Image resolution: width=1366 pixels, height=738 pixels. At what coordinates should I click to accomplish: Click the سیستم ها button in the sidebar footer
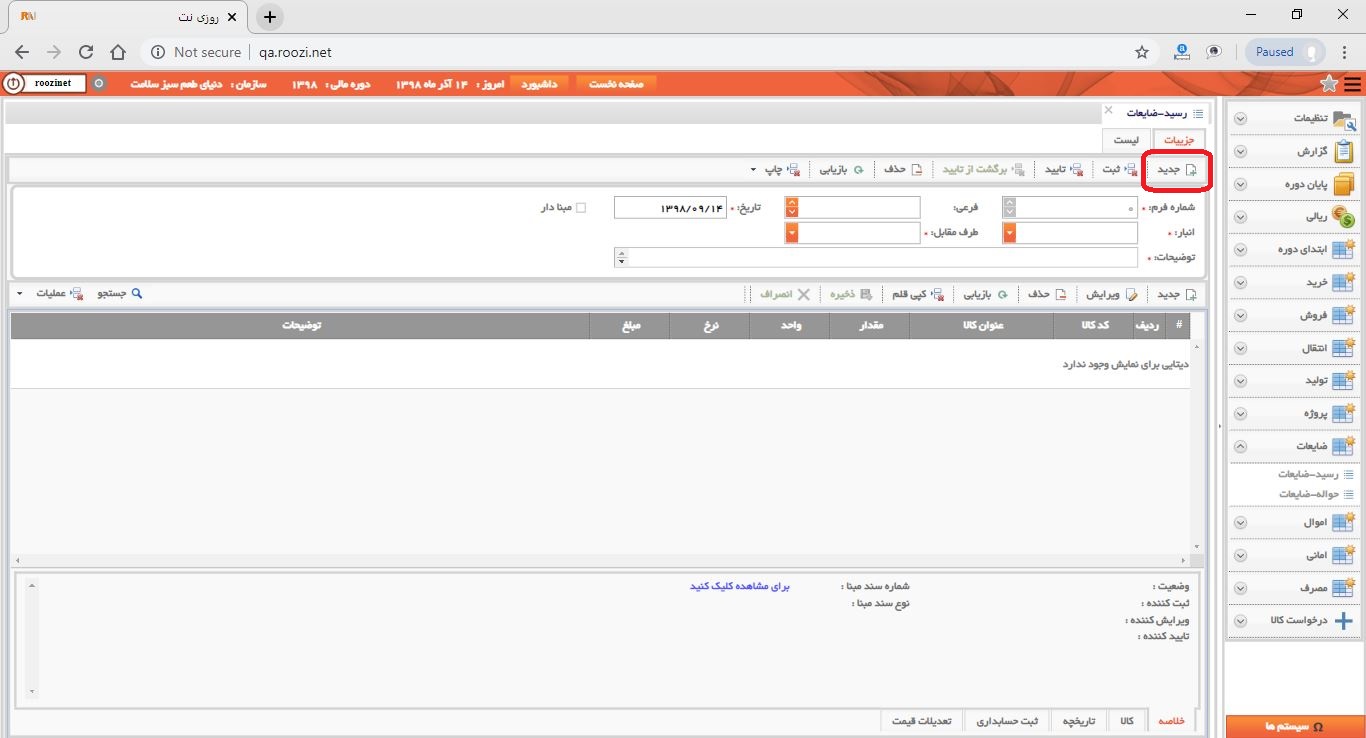tap(1294, 727)
